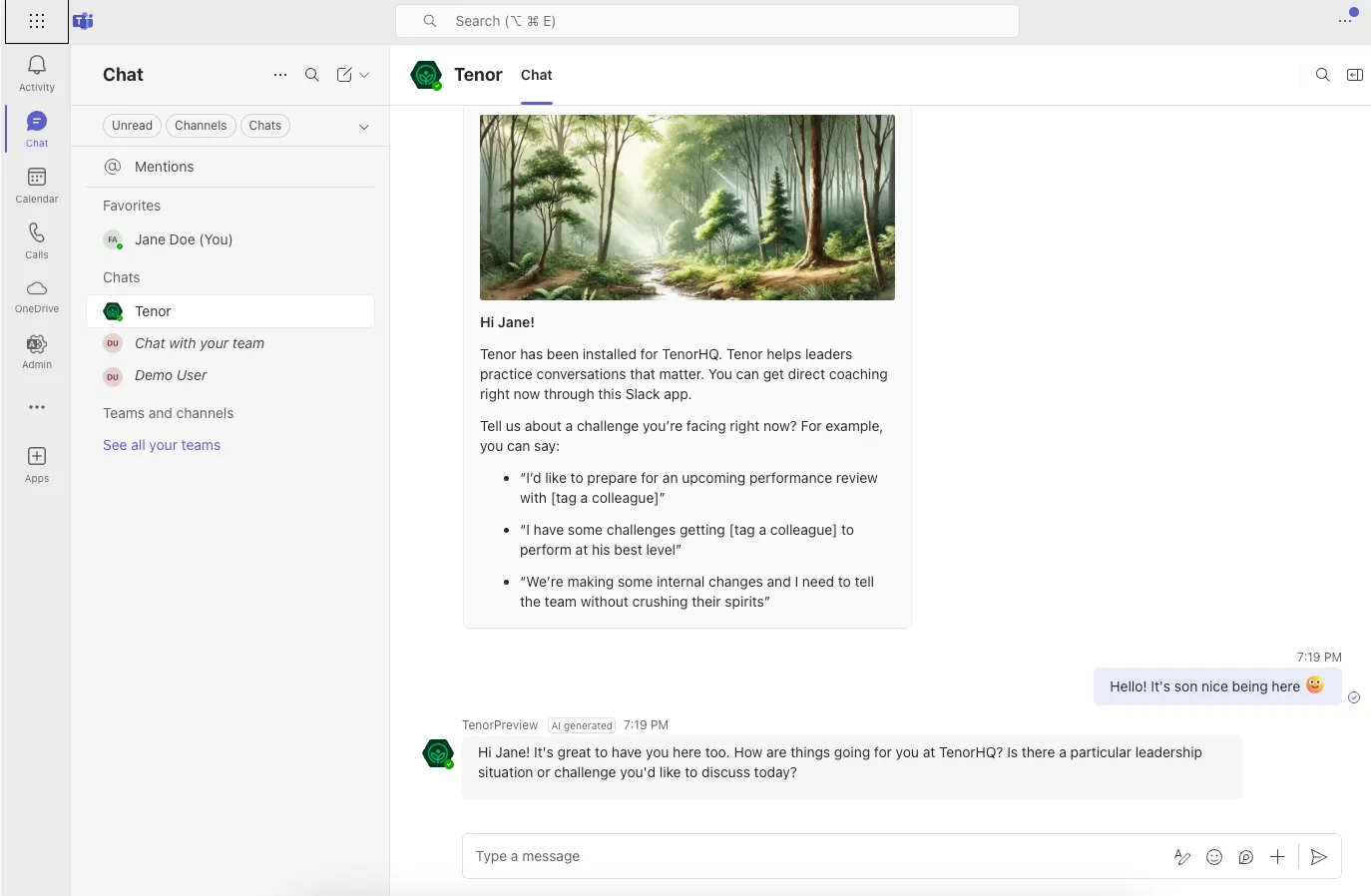The width and height of the screenshot is (1371, 896).
Task: Open the side panel icon in chat header
Action: (1355, 75)
